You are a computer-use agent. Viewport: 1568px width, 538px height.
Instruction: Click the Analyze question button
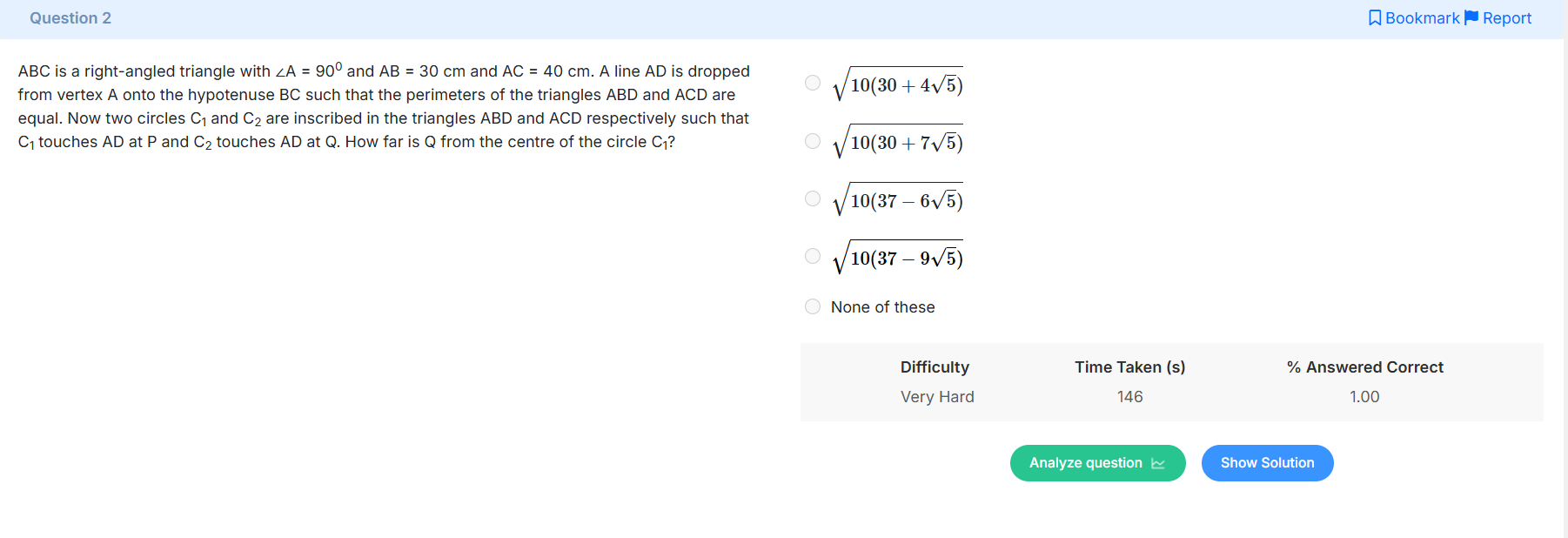tap(1097, 463)
